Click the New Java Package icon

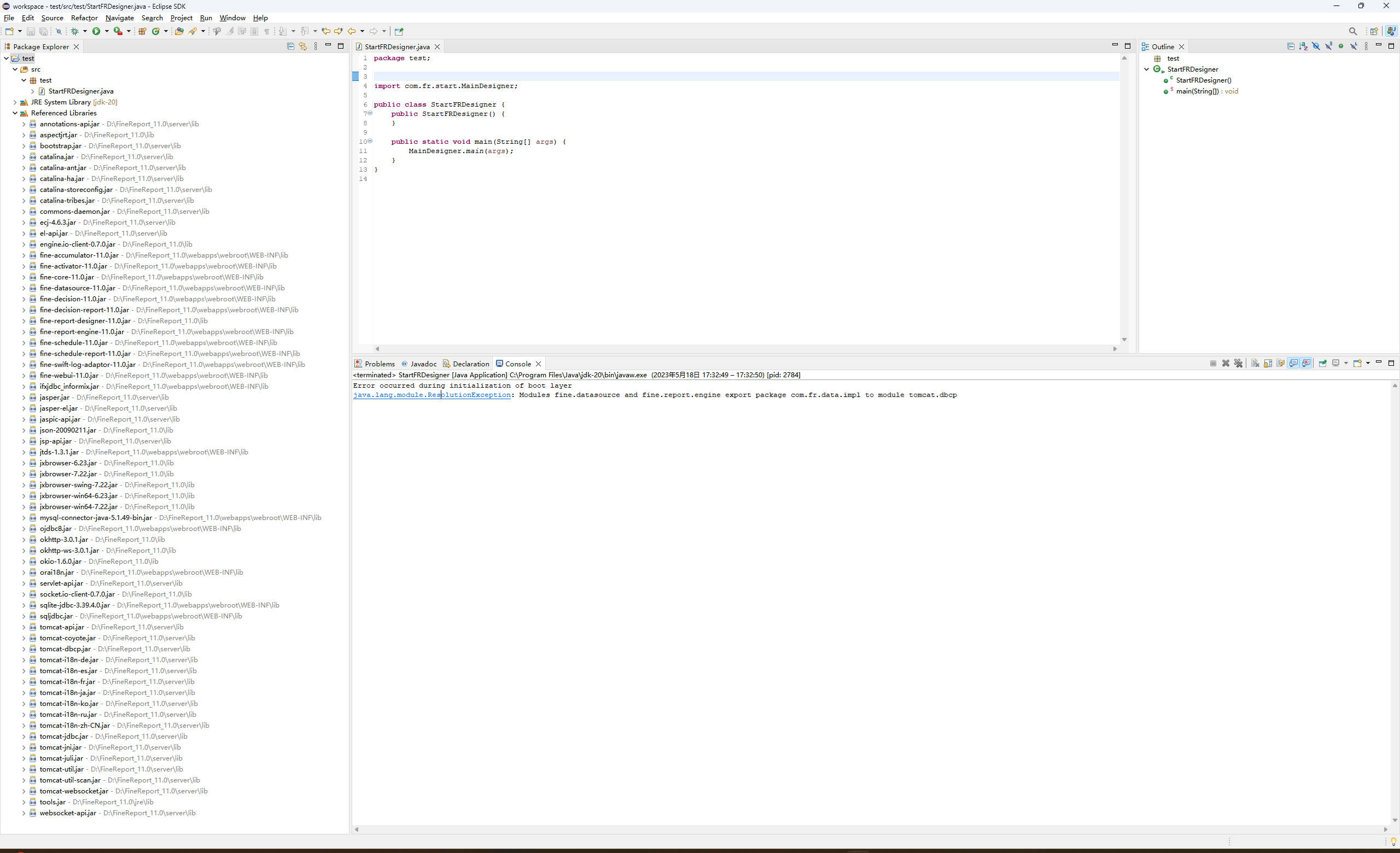(143, 31)
